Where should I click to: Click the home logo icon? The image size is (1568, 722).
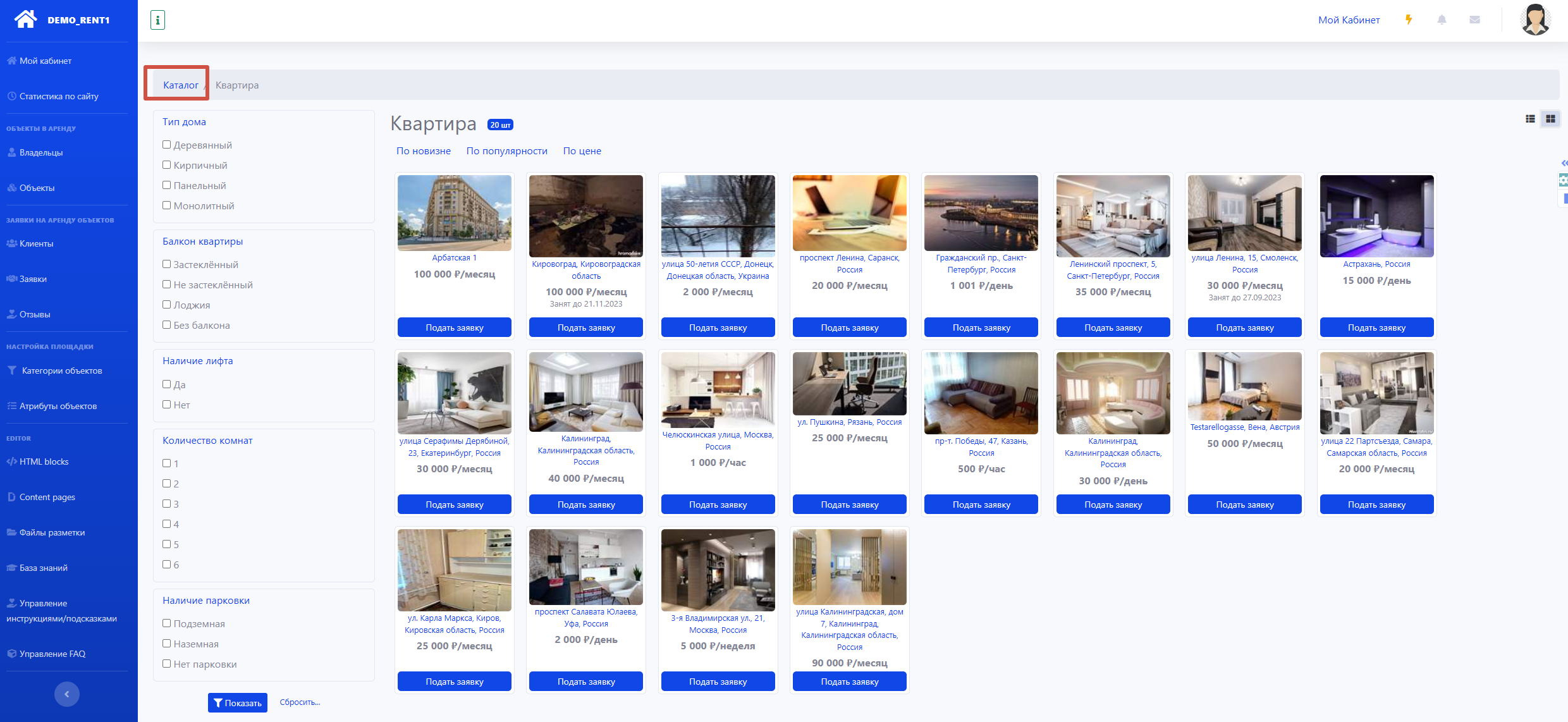pyautogui.click(x=26, y=20)
